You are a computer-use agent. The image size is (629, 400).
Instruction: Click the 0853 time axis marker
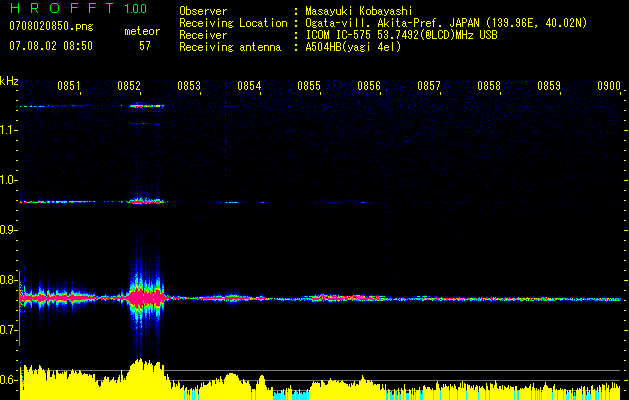tap(189, 86)
